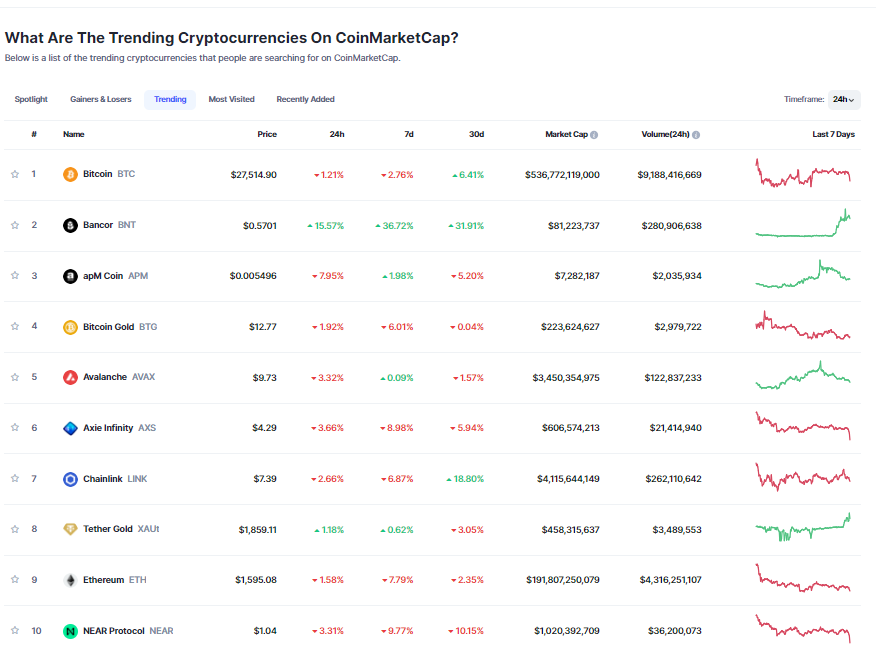Viewport: 876px width, 655px height.
Task: Click the Volume(24h) info icon
Action: pyautogui.click(x=696, y=135)
